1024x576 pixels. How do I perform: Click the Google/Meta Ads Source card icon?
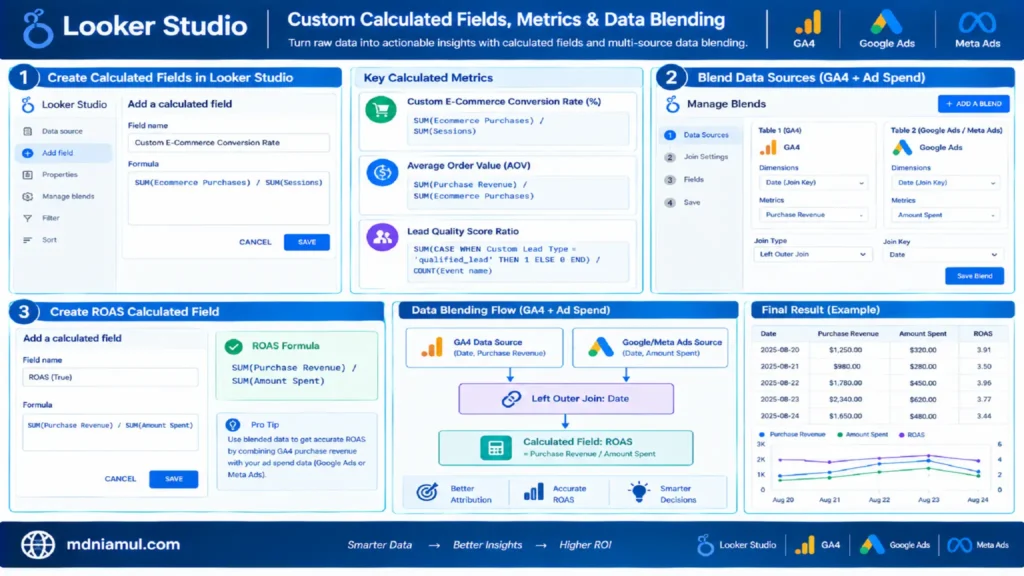tap(600, 347)
